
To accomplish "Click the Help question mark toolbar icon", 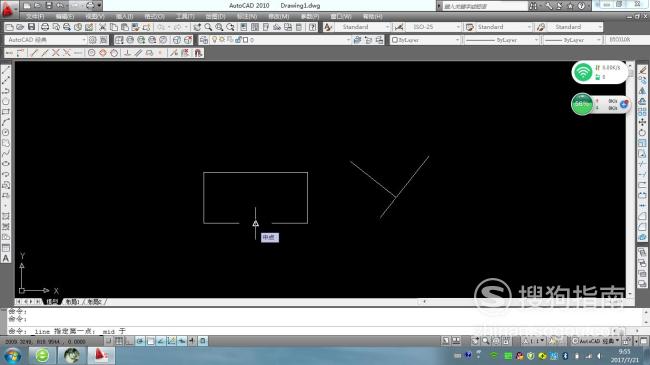I will point(313,27).
